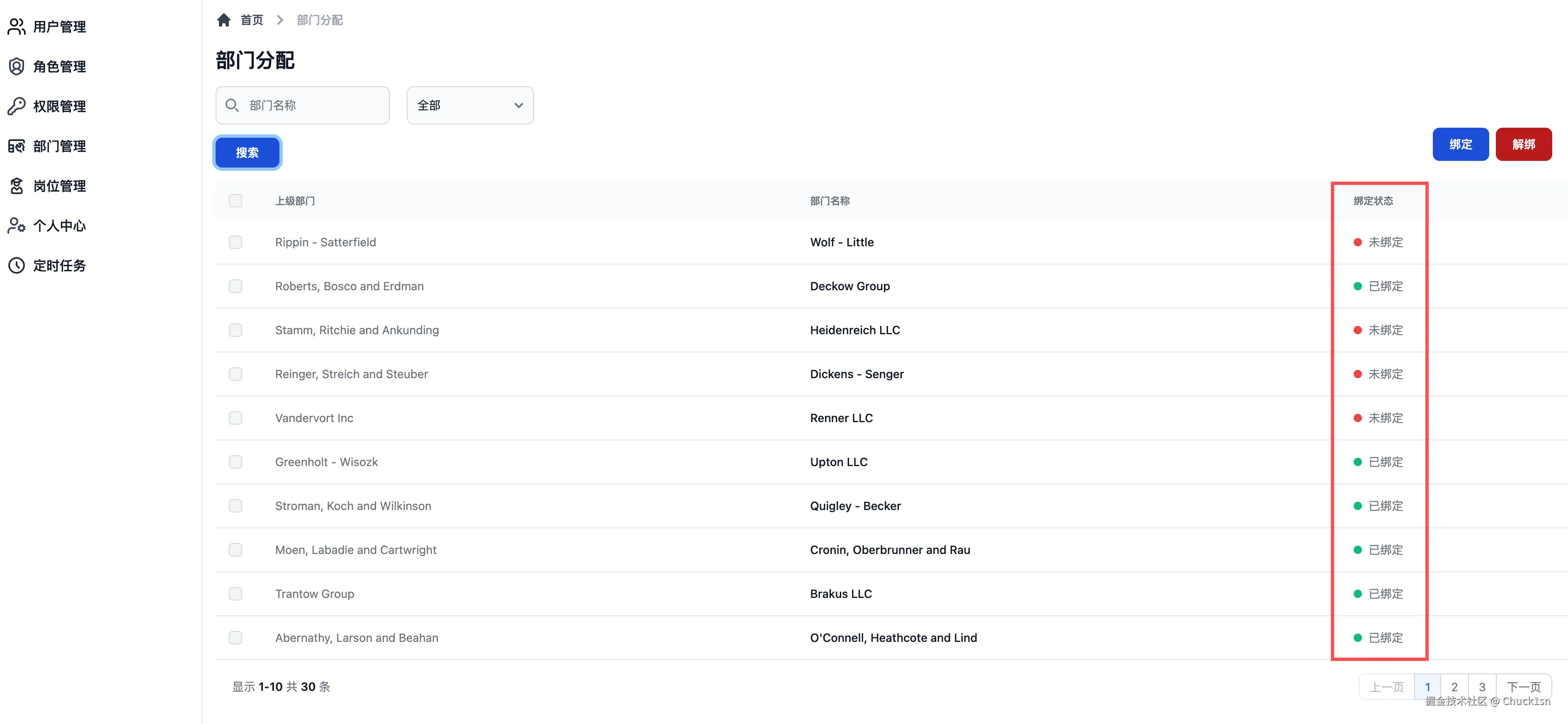Click the 角色管理 shield icon

17,66
